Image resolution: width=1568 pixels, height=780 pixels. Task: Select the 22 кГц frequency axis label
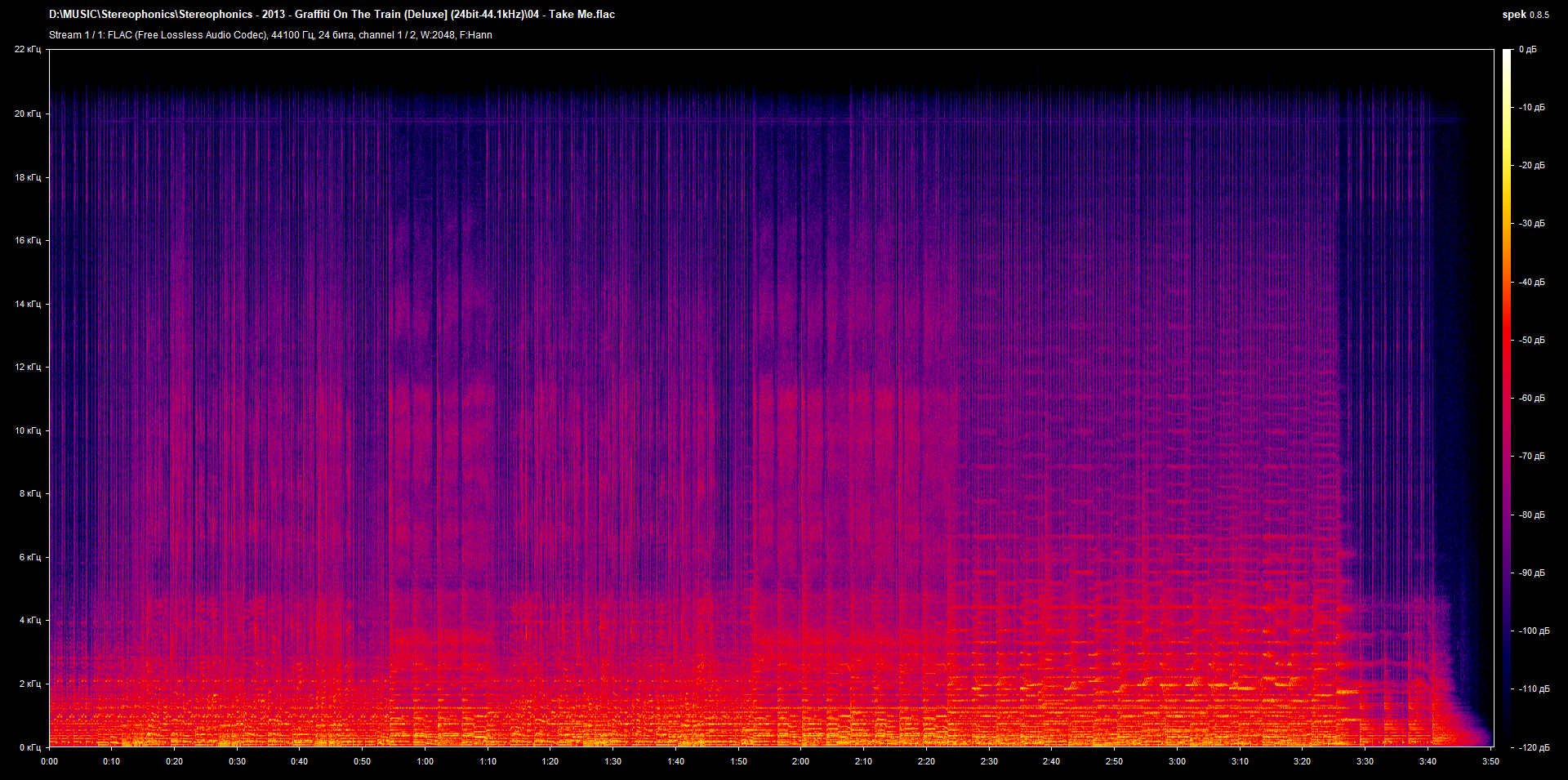click(28, 49)
